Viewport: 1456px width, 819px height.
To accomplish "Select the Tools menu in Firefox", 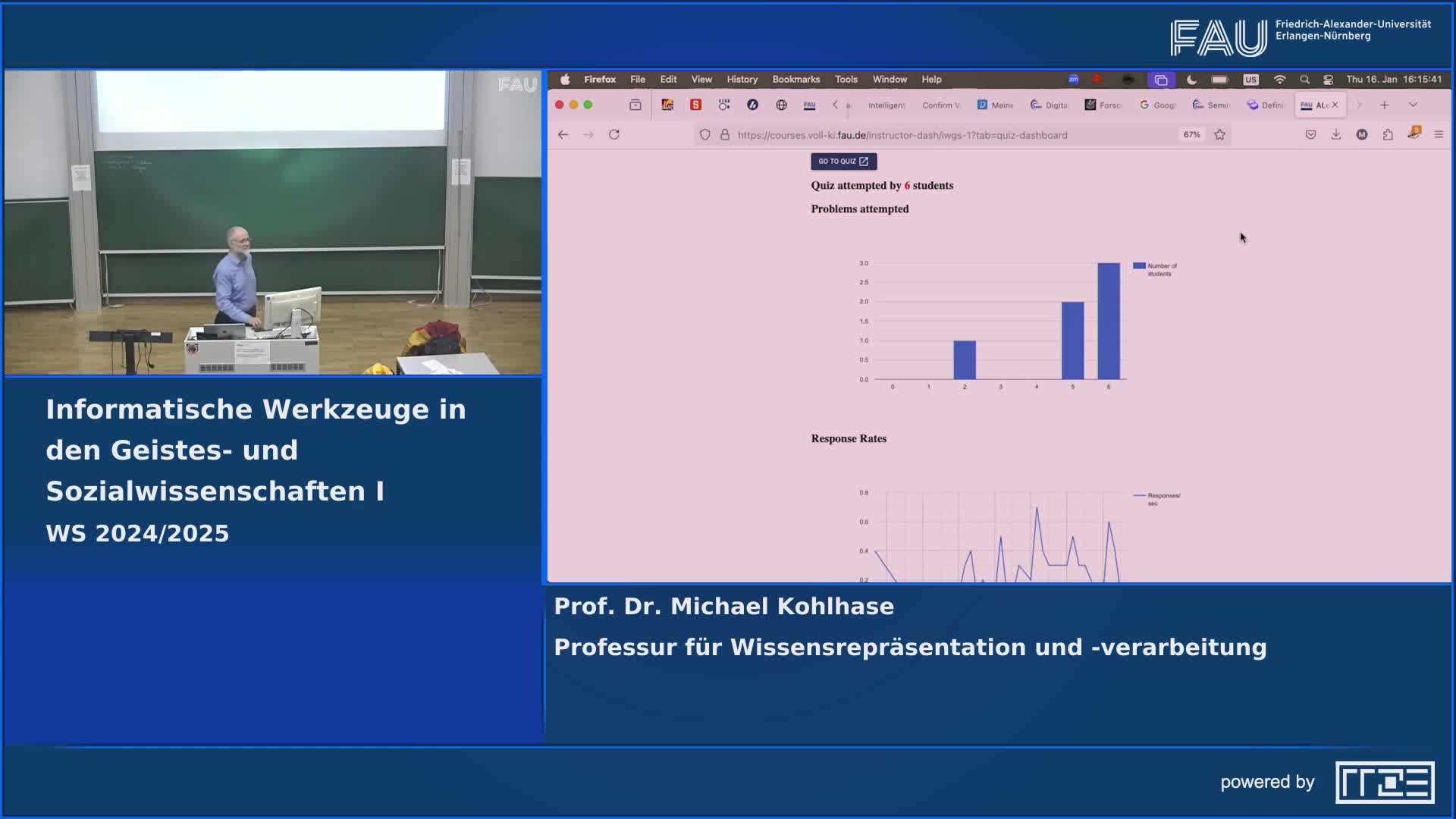I will (846, 79).
